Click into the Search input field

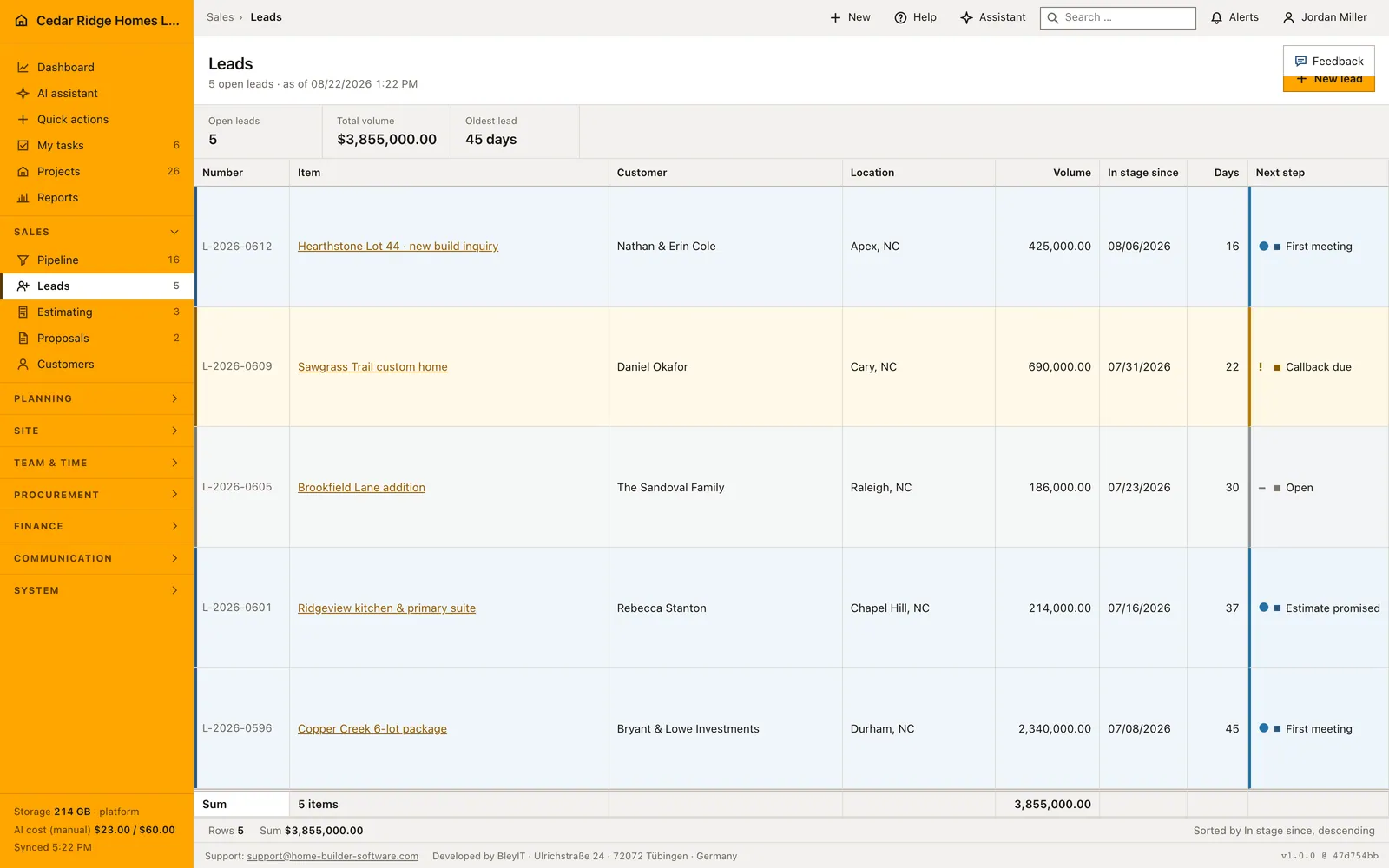coord(1118,17)
